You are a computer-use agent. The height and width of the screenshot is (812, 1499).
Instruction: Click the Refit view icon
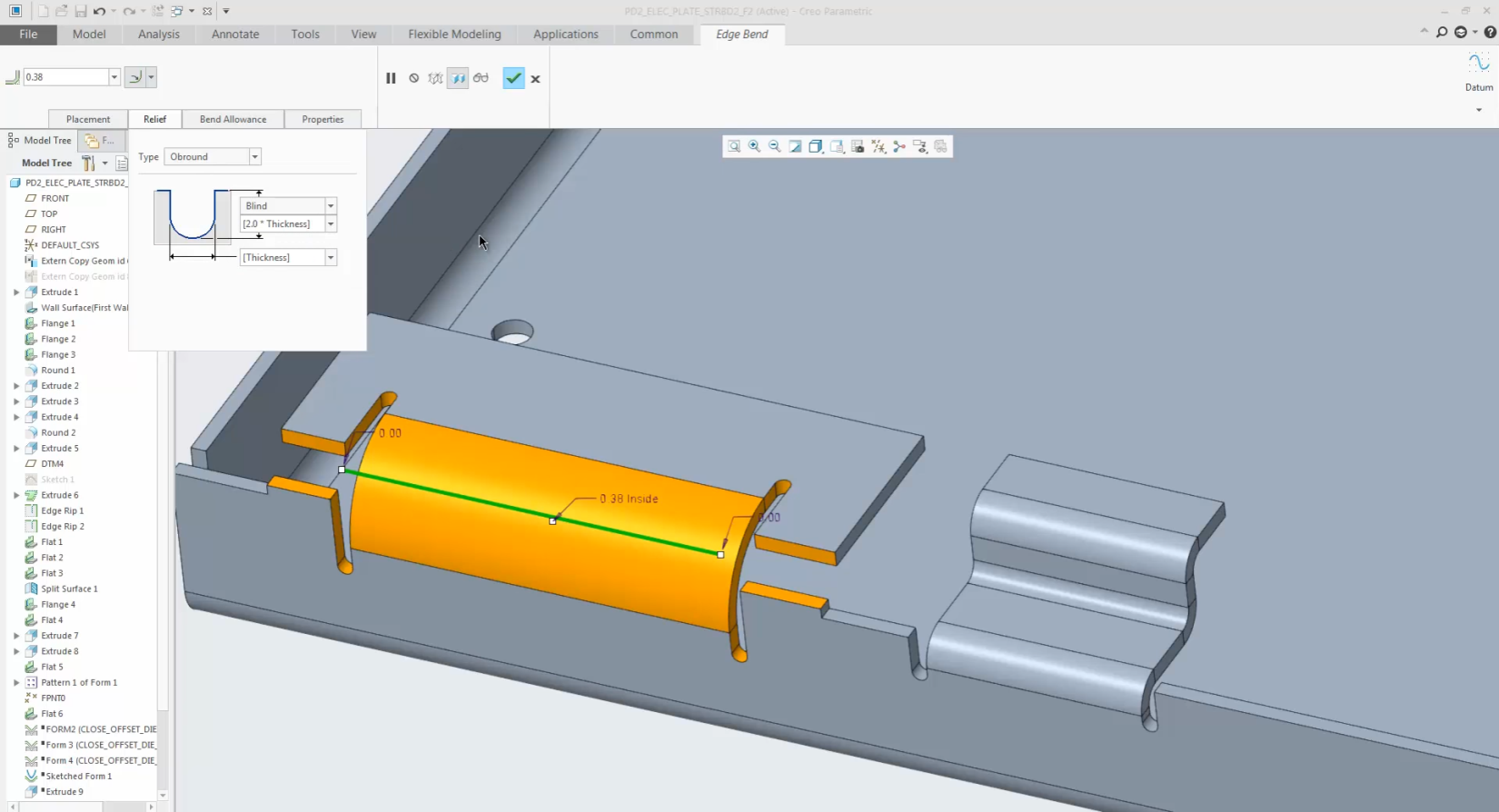click(734, 146)
